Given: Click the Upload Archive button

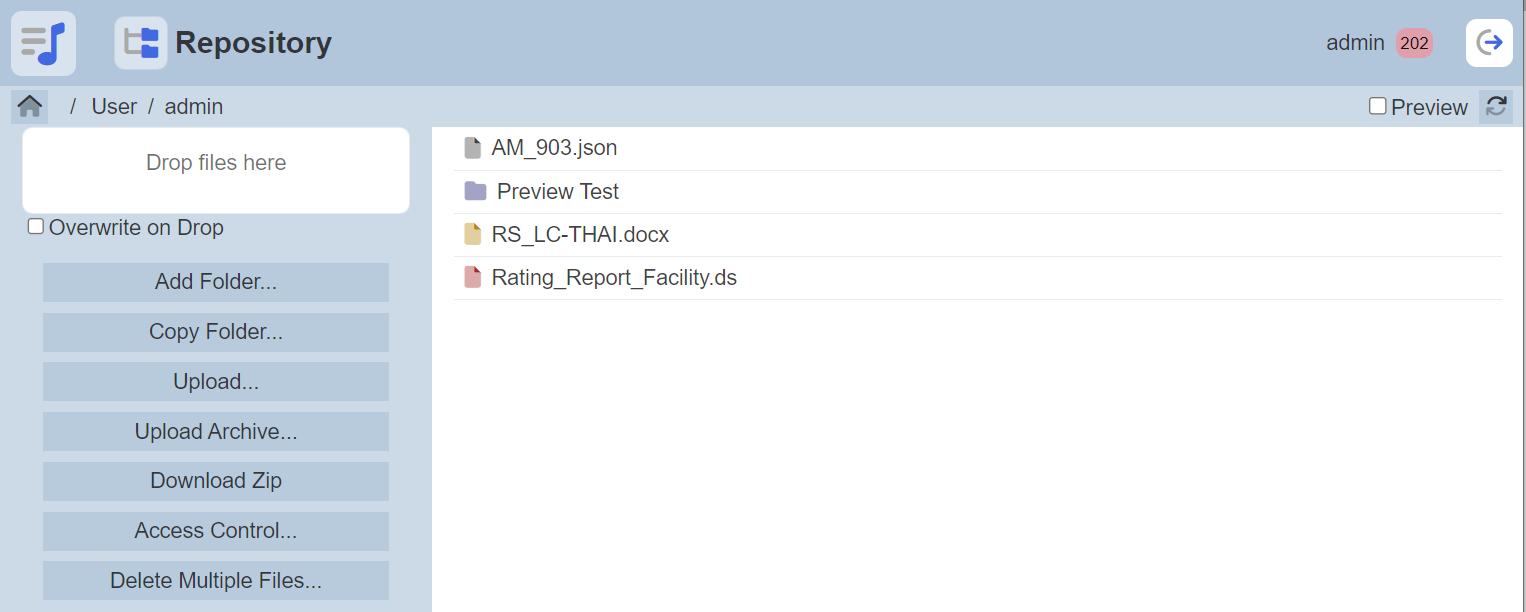Looking at the screenshot, I should tap(216, 432).
